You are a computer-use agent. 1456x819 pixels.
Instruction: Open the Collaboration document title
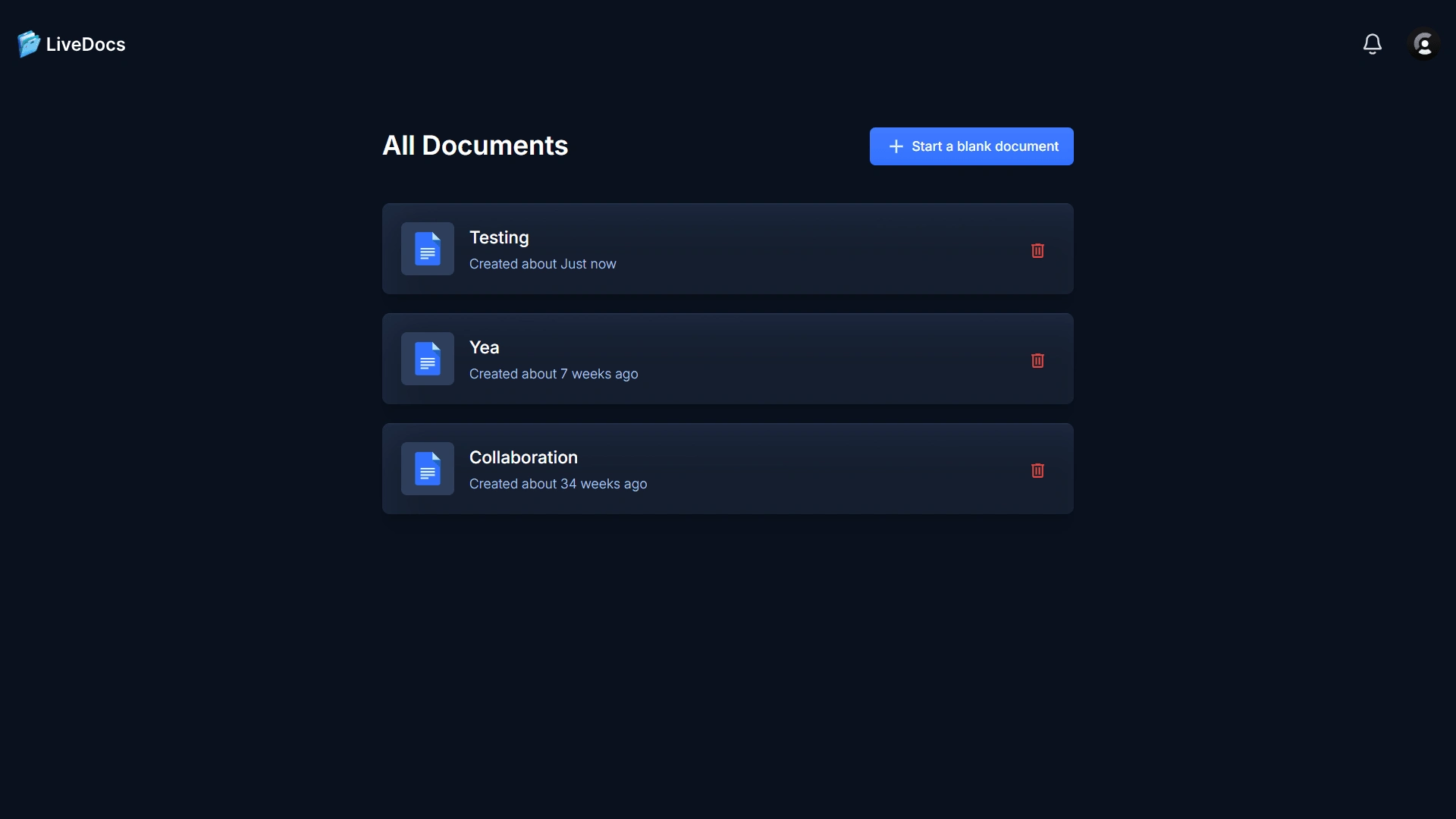click(x=523, y=457)
